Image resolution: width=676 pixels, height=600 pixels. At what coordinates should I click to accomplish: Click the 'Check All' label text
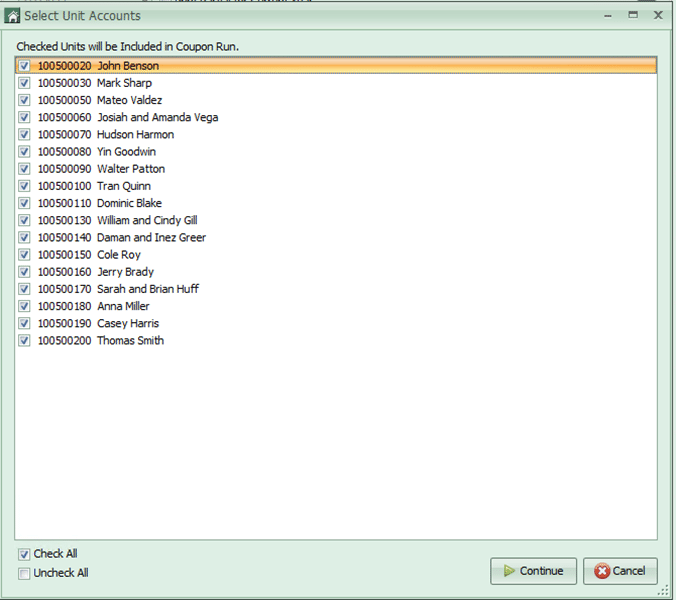pyautogui.click(x=56, y=554)
